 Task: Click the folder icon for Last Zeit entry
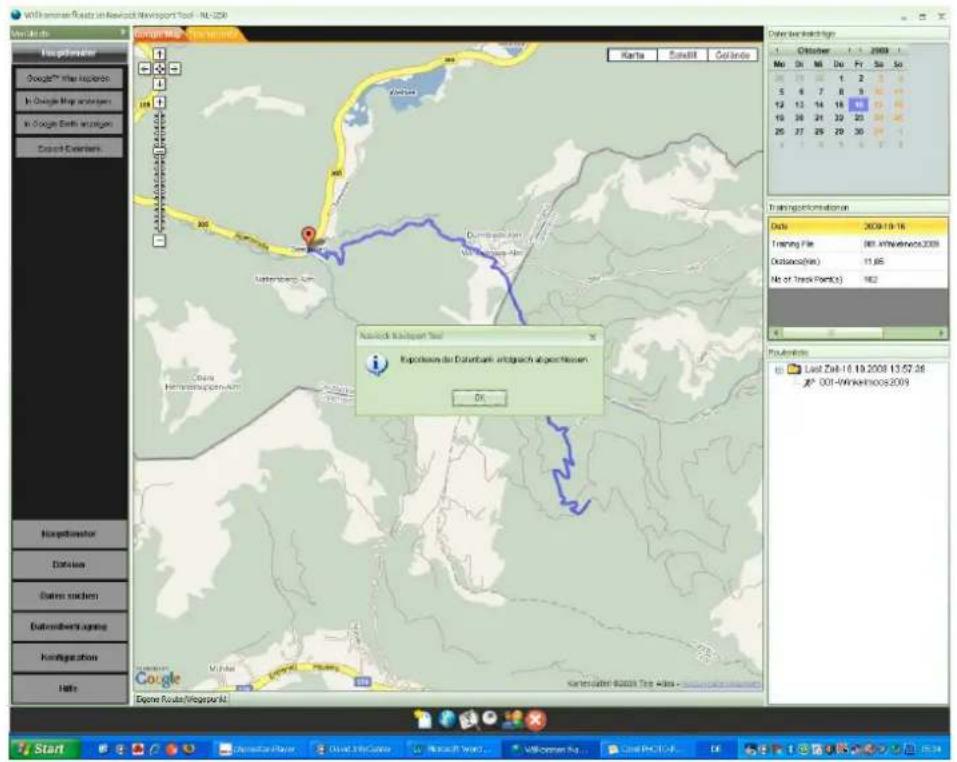pyautogui.click(x=794, y=368)
